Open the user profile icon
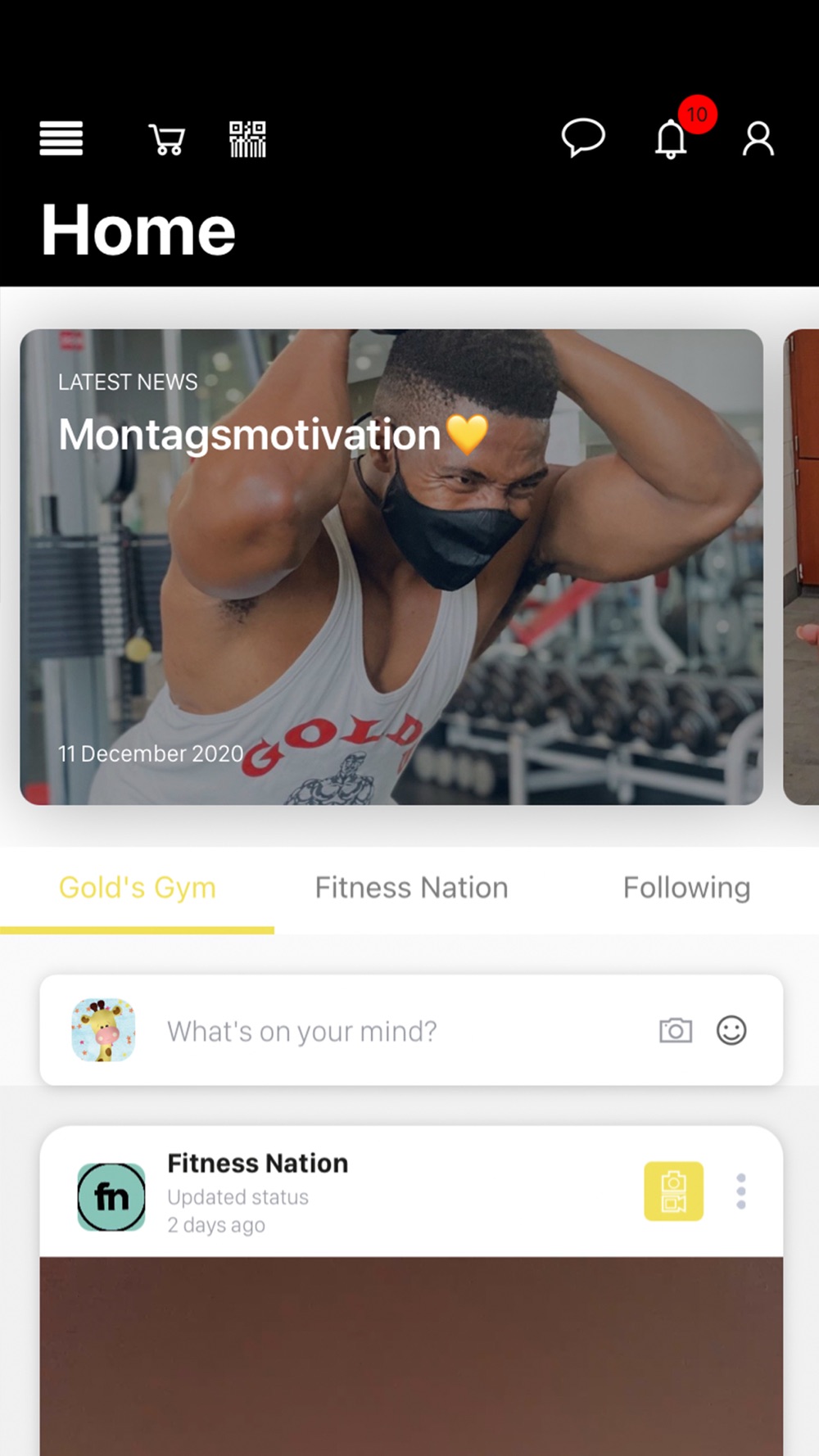The width and height of the screenshot is (819, 1456). pos(758,138)
